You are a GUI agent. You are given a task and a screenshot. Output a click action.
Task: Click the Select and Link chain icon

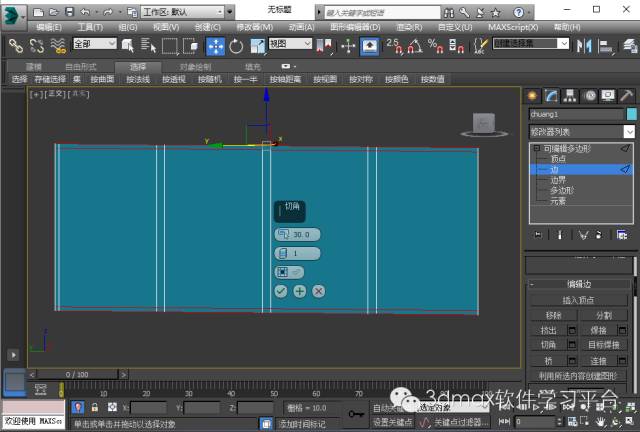point(16,46)
